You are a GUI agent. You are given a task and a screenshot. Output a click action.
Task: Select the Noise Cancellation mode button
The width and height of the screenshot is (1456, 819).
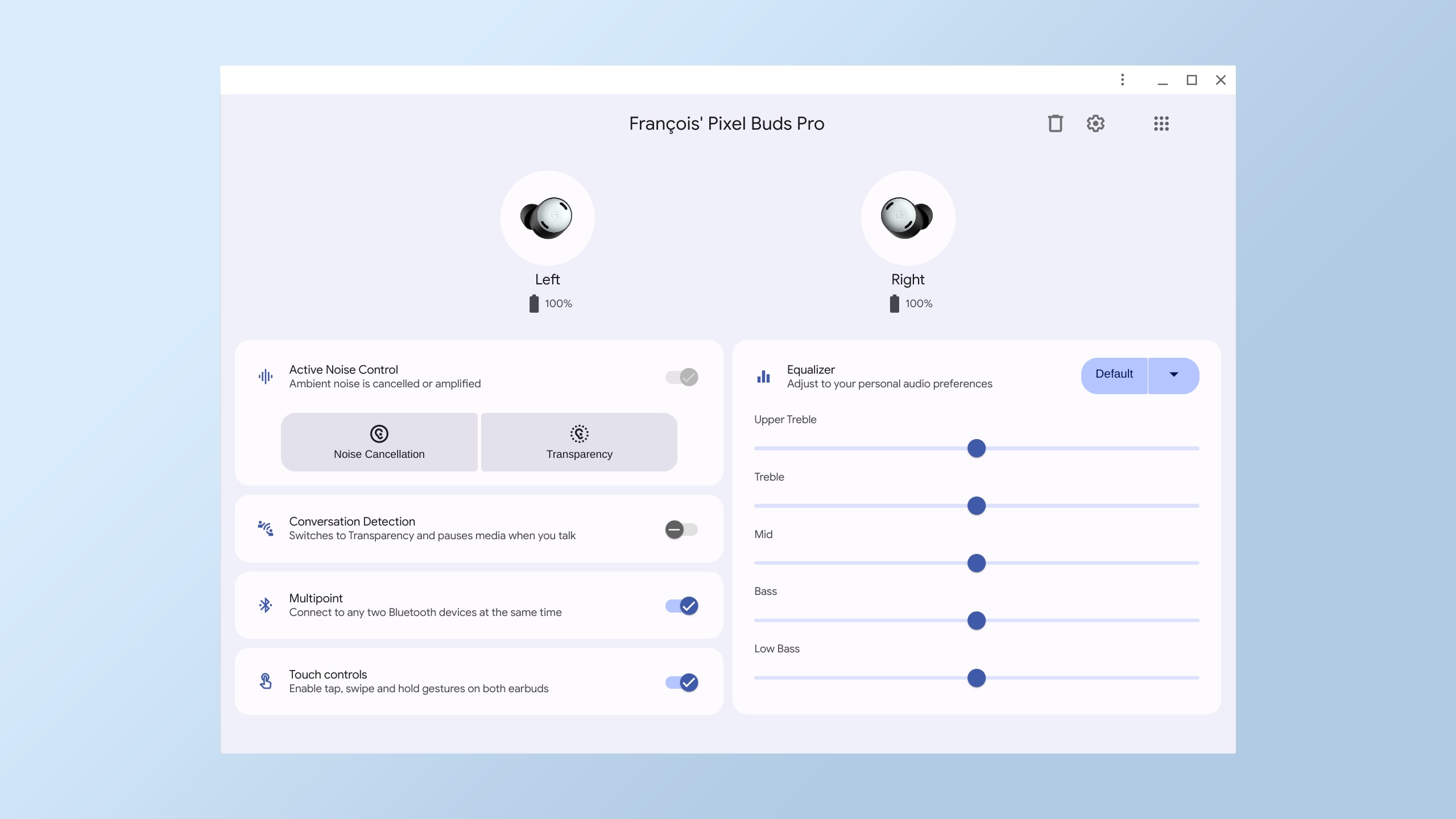[379, 442]
